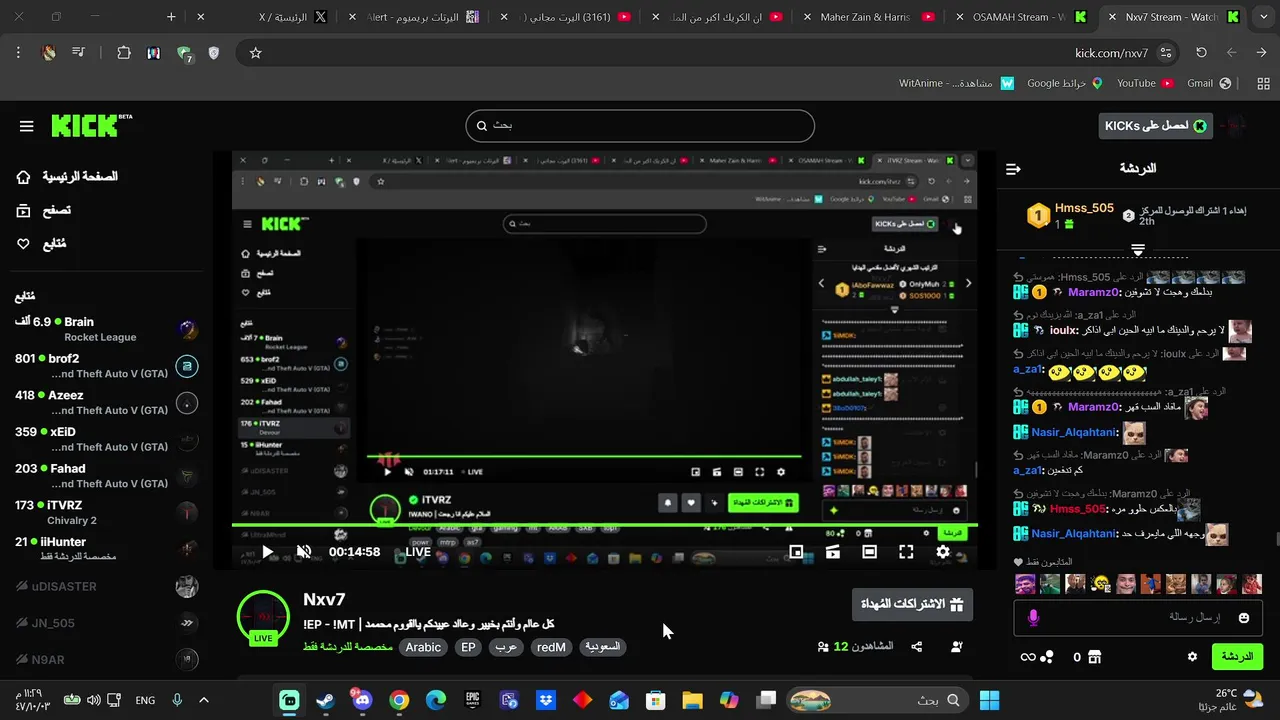Image resolution: width=1280 pixels, height=720 pixels.
Task: Open video player settings gear
Action: click(x=943, y=552)
